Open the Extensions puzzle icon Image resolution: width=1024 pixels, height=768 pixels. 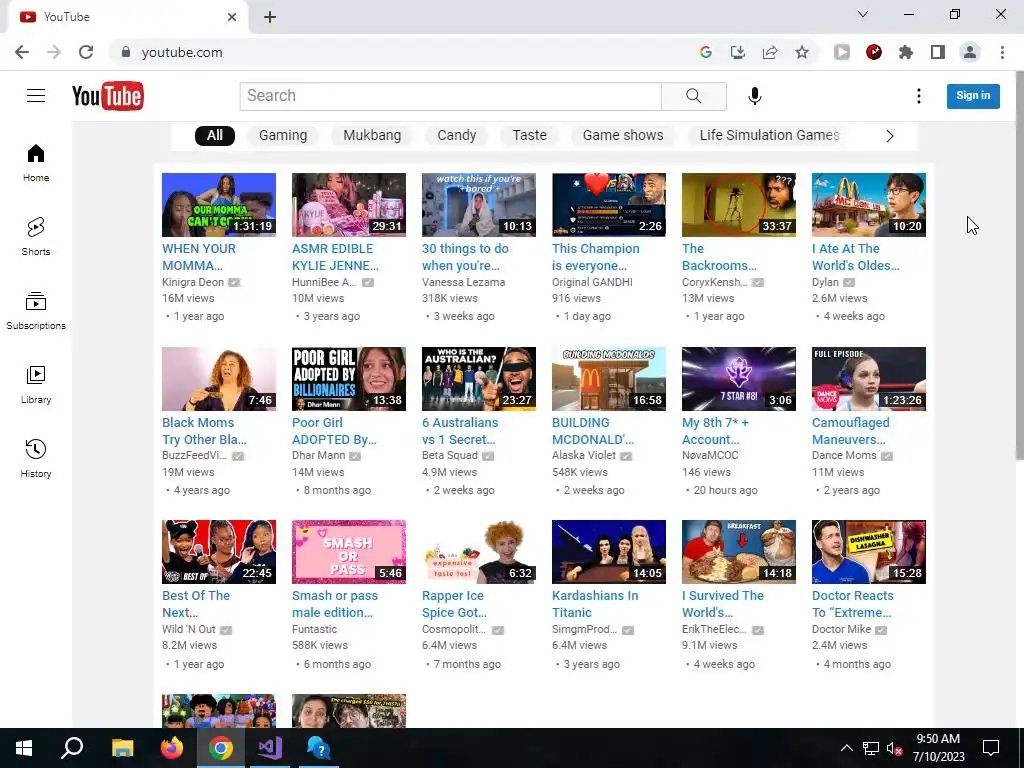click(x=906, y=52)
